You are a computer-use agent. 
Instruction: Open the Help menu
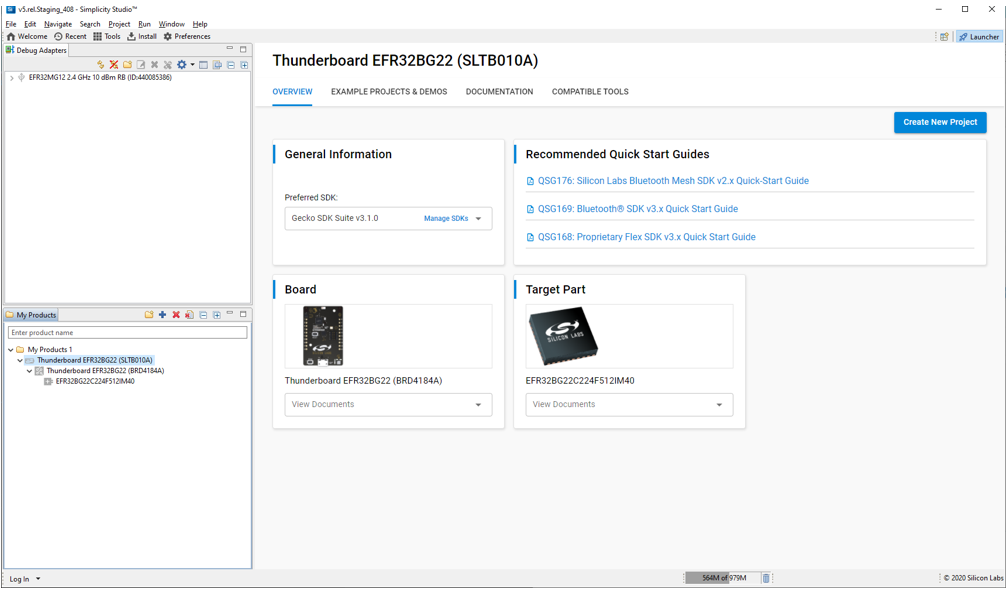(x=200, y=24)
